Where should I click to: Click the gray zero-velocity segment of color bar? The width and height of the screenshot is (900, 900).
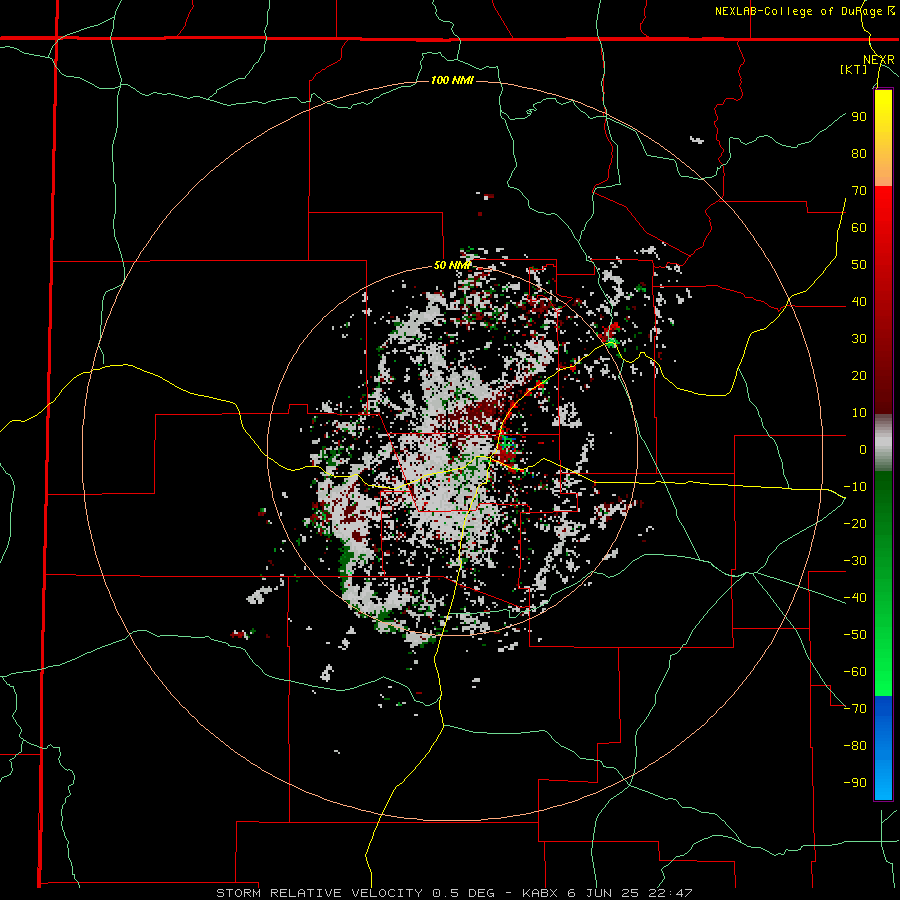tap(883, 443)
